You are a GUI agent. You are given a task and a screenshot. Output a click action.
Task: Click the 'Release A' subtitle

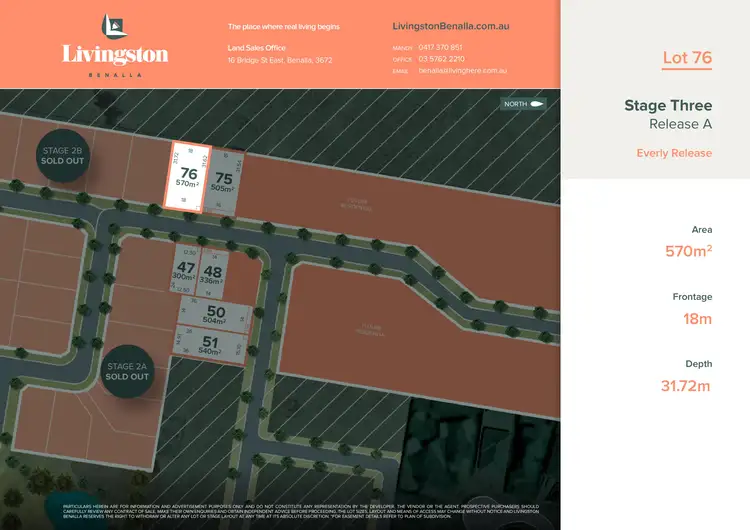pyautogui.click(x=680, y=124)
